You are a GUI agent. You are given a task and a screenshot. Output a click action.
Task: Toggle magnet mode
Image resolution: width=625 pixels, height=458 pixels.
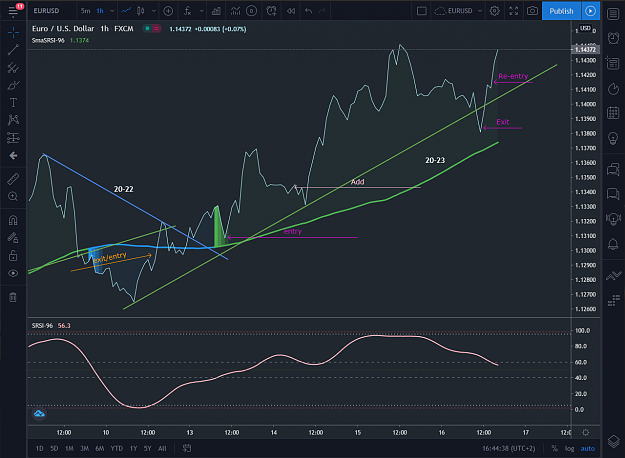coord(13,220)
